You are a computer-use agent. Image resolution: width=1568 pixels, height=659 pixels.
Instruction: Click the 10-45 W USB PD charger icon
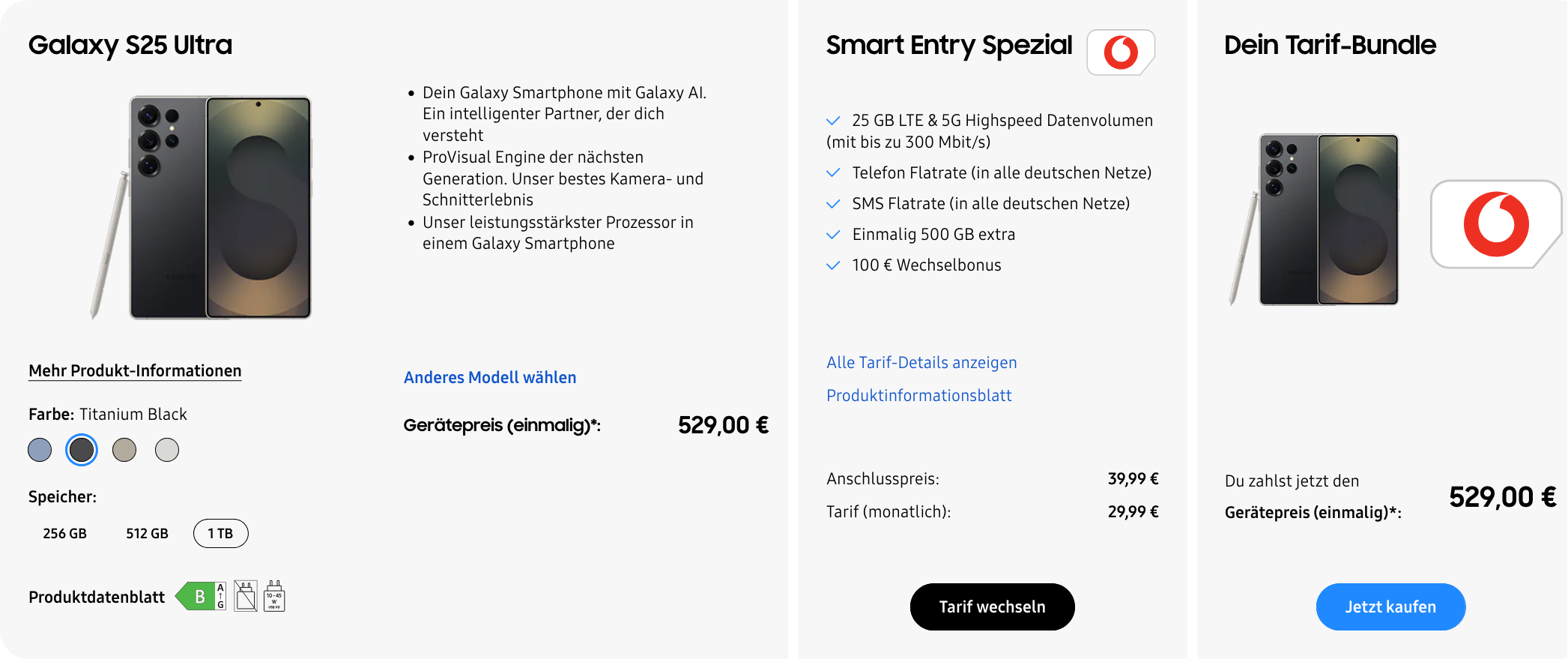[274, 597]
